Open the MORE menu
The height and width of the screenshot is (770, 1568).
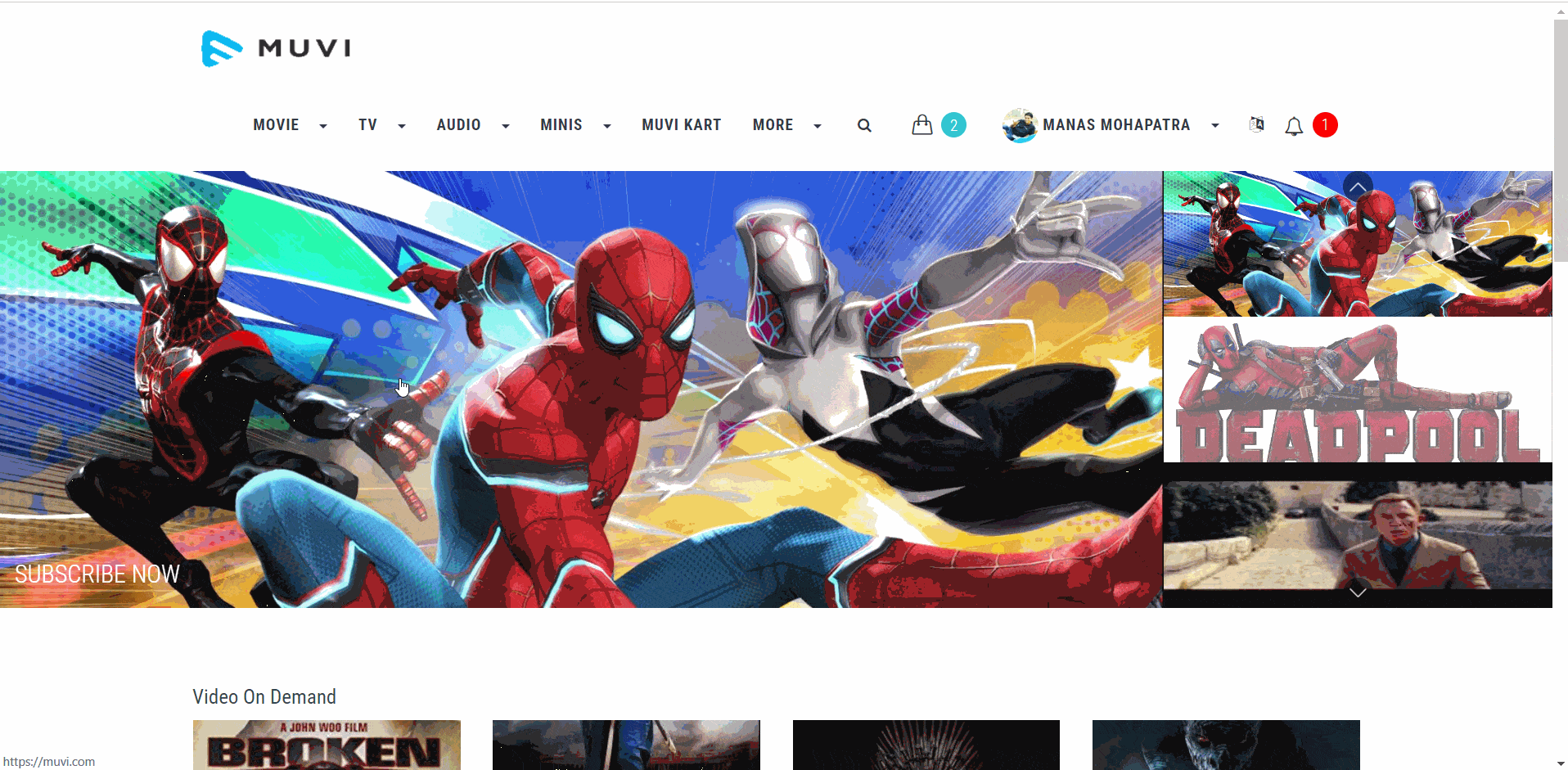click(773, 125)
